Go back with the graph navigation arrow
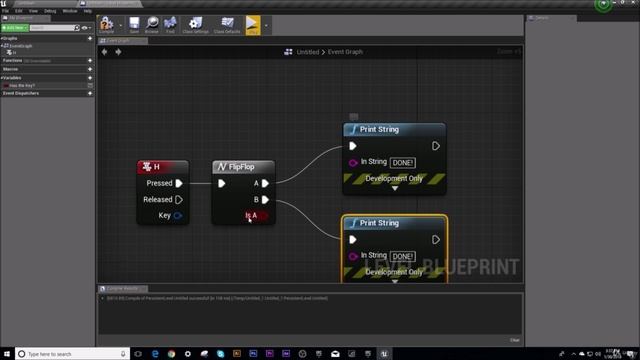This screenshot has width=640, height=360. coord(104,52)
